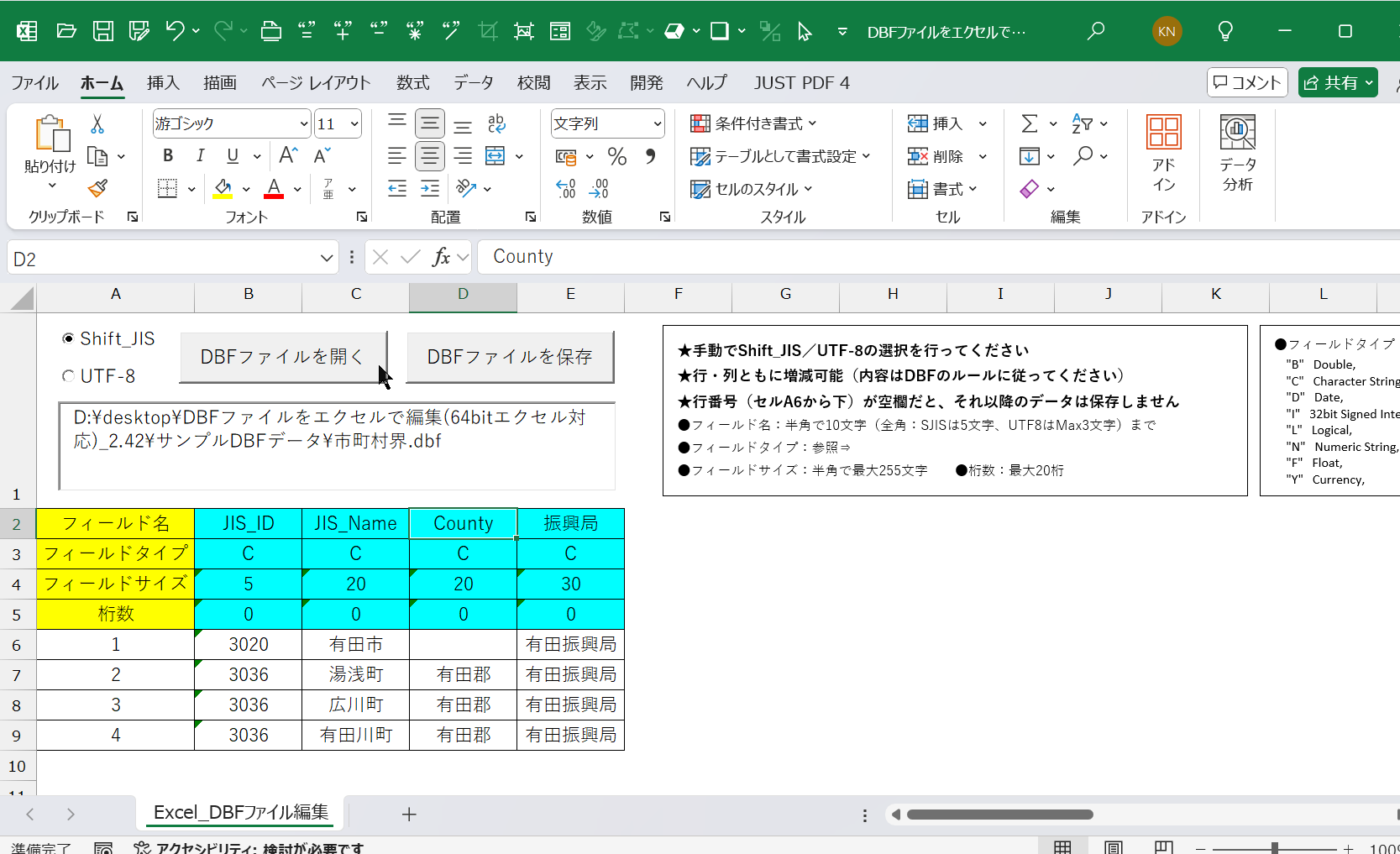Open 条件付き書式 dropdown

click(753, 124)
